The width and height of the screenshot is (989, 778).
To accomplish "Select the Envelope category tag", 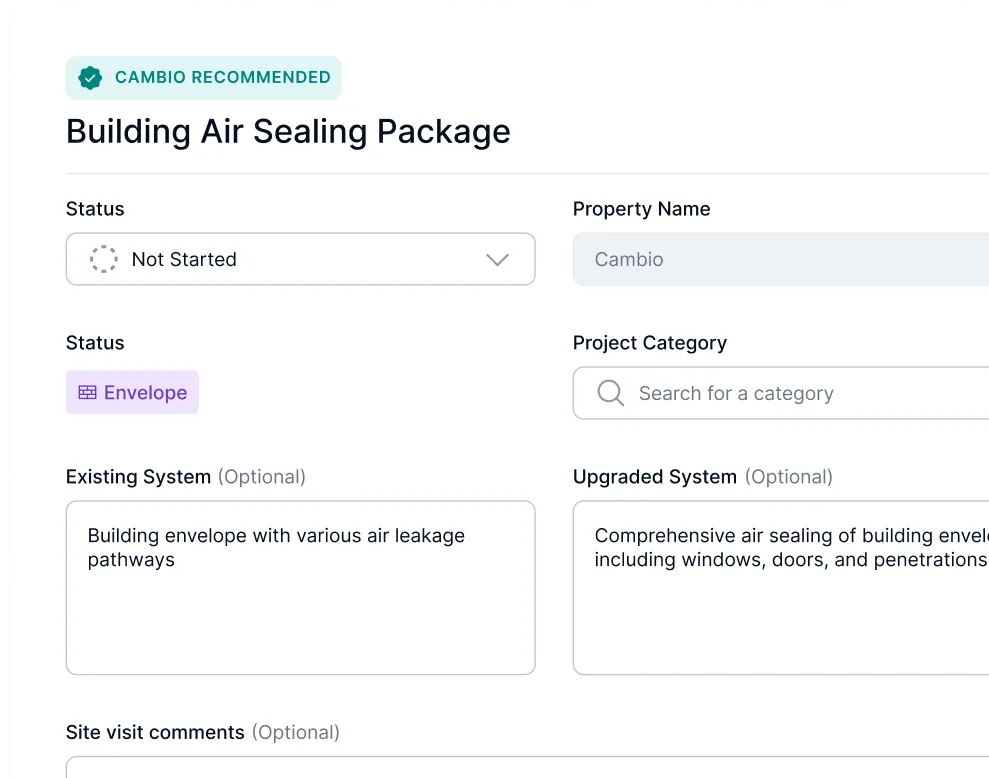I will pos(131,392).
